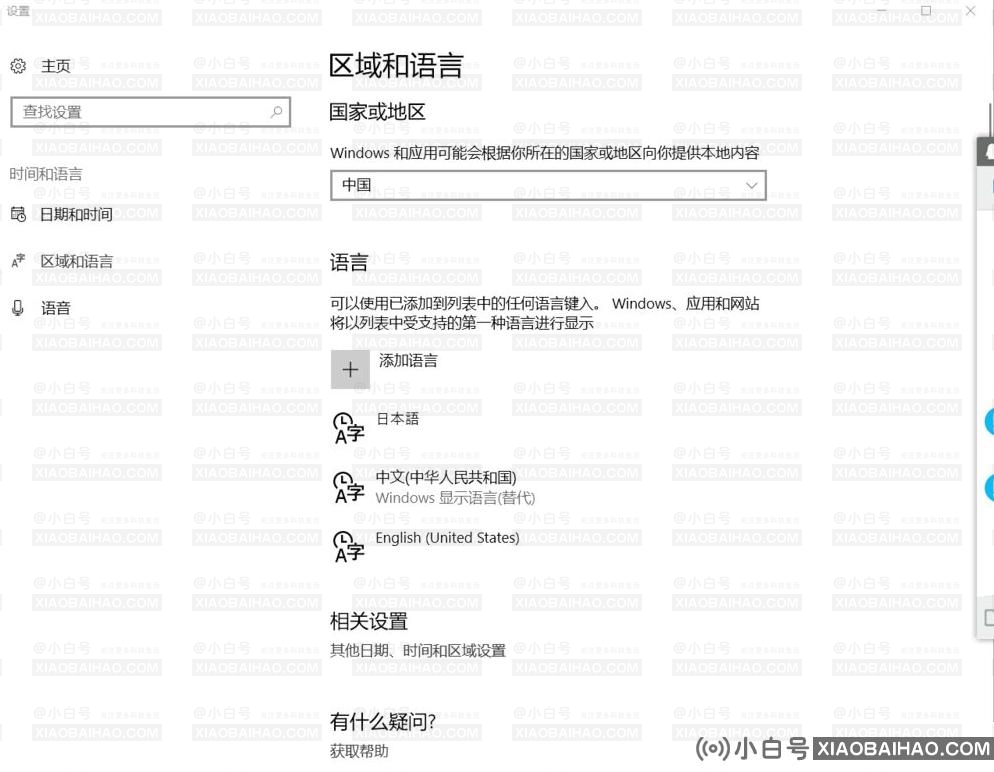The height and width of the screenshot is (772, 994).
Task: Click the 获取帮助 help link
Action: (359, 752)
